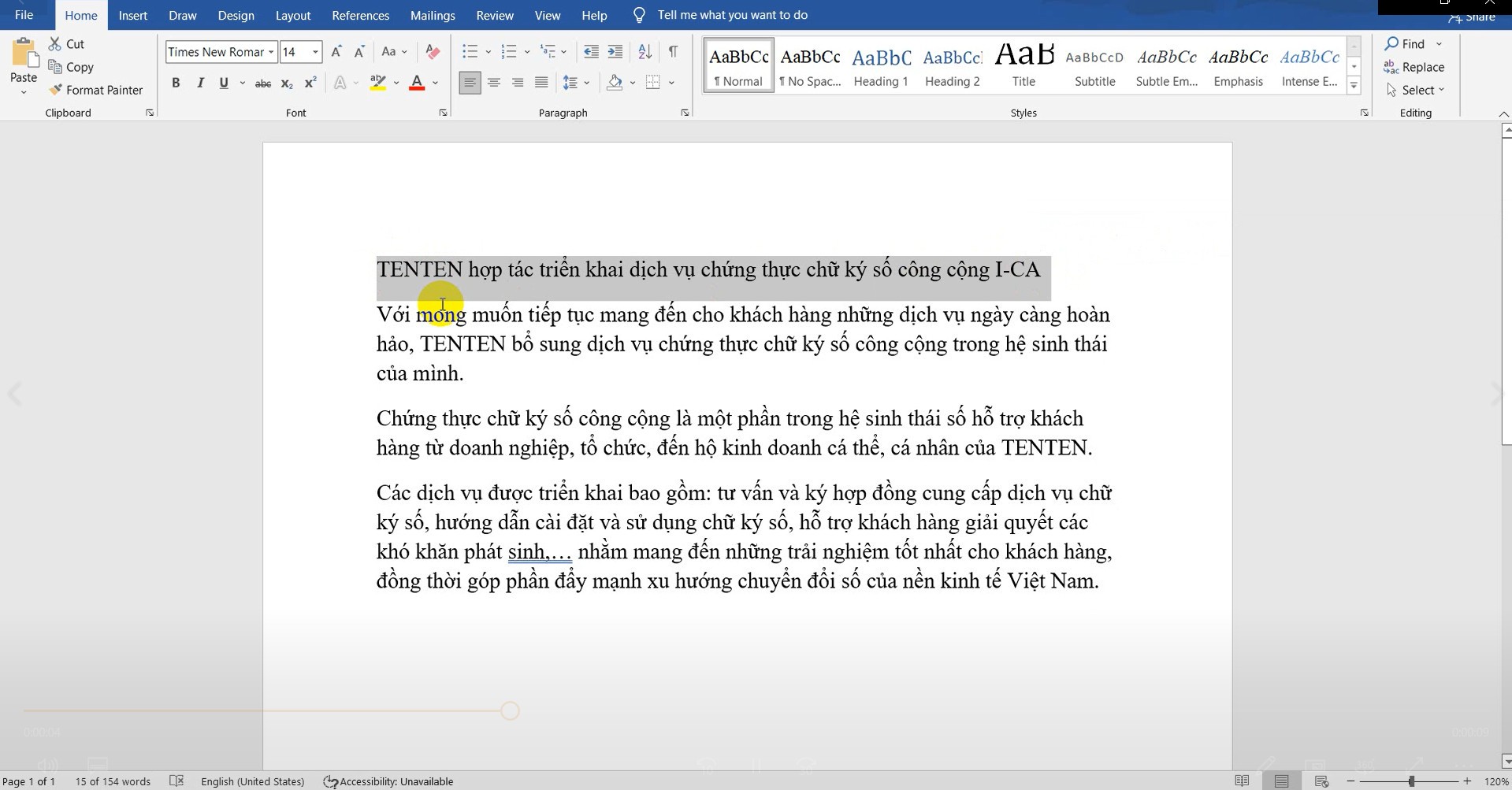Open font color dropdown arrow
This screenshot has height=790, width=1512.
pyautogui.click(x=435, y=83)
